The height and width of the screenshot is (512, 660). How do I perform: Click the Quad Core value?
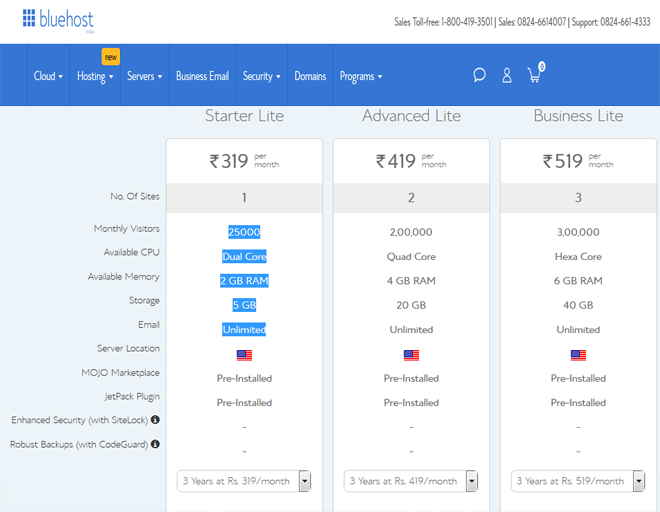click(411, 256)
